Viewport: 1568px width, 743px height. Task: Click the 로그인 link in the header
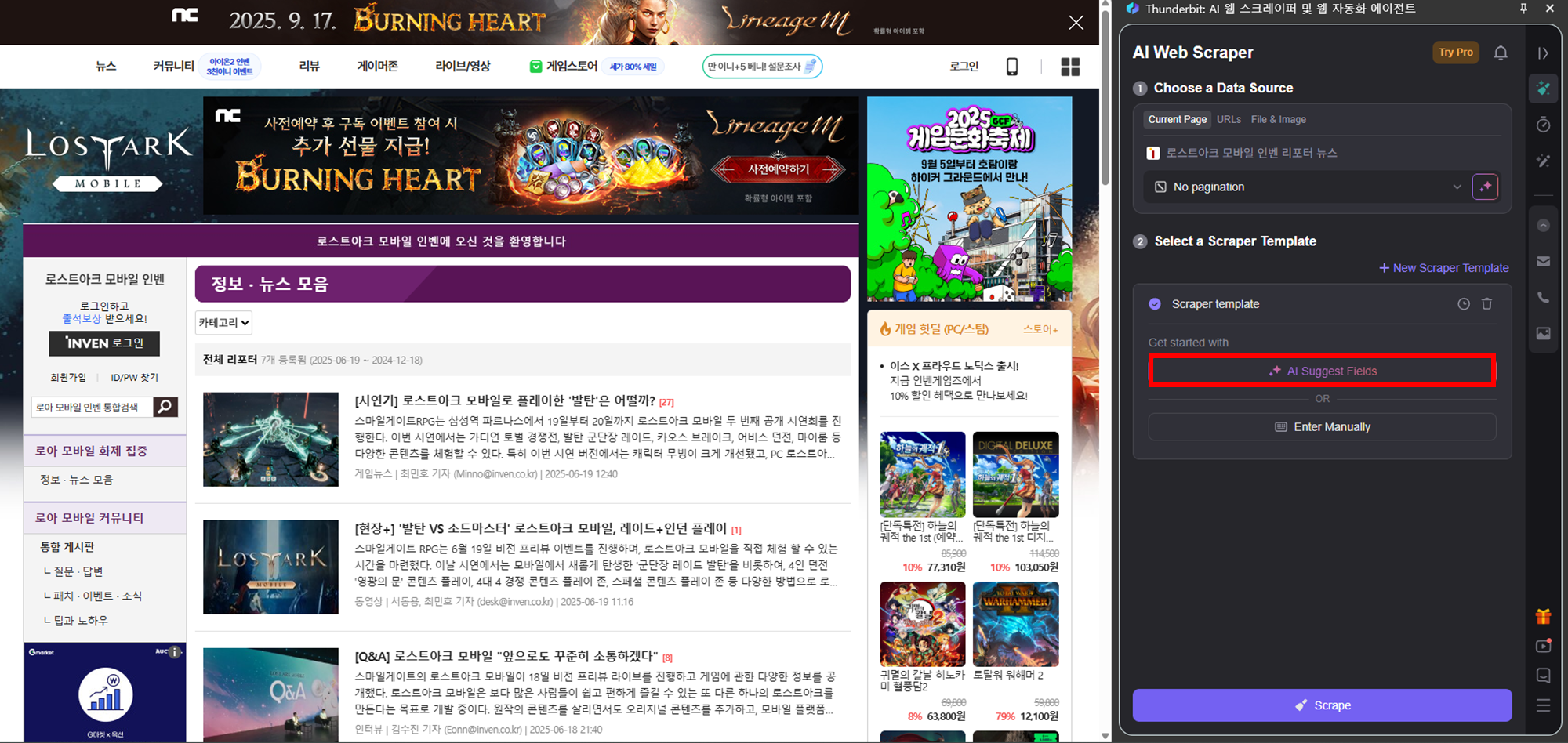pos(964,67)
